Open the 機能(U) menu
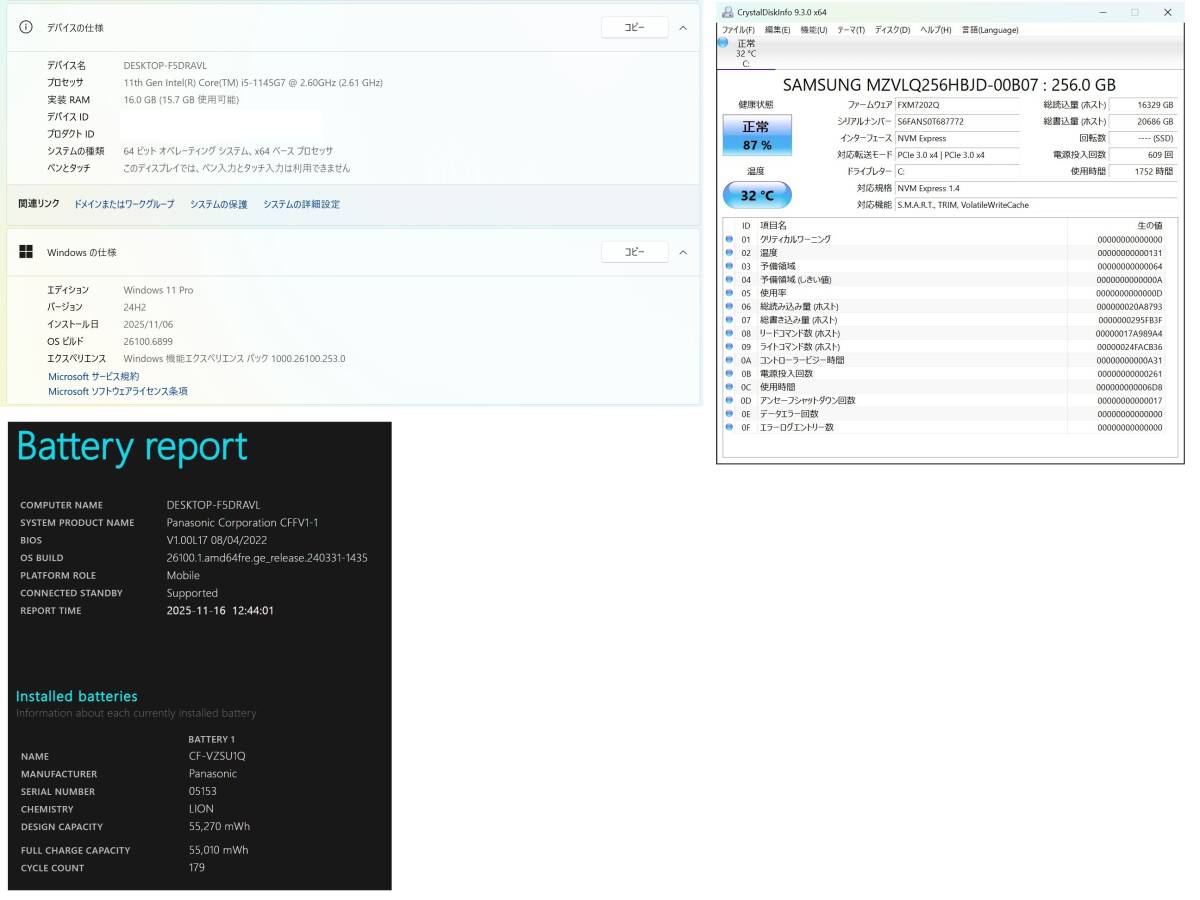Screen dimensions: 1200x900 (813, 30)
